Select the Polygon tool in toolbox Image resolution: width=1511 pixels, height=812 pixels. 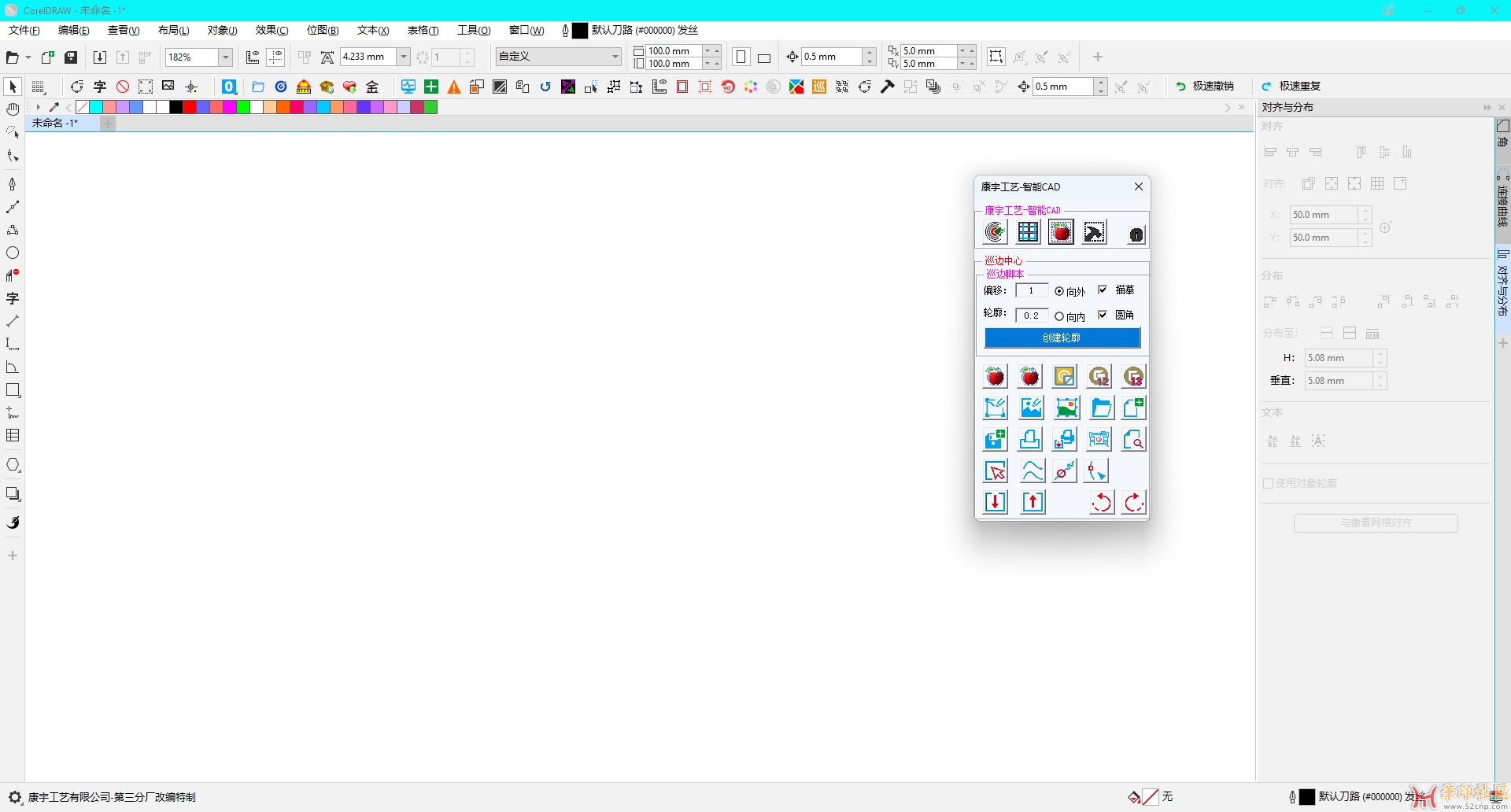[13, 465]
